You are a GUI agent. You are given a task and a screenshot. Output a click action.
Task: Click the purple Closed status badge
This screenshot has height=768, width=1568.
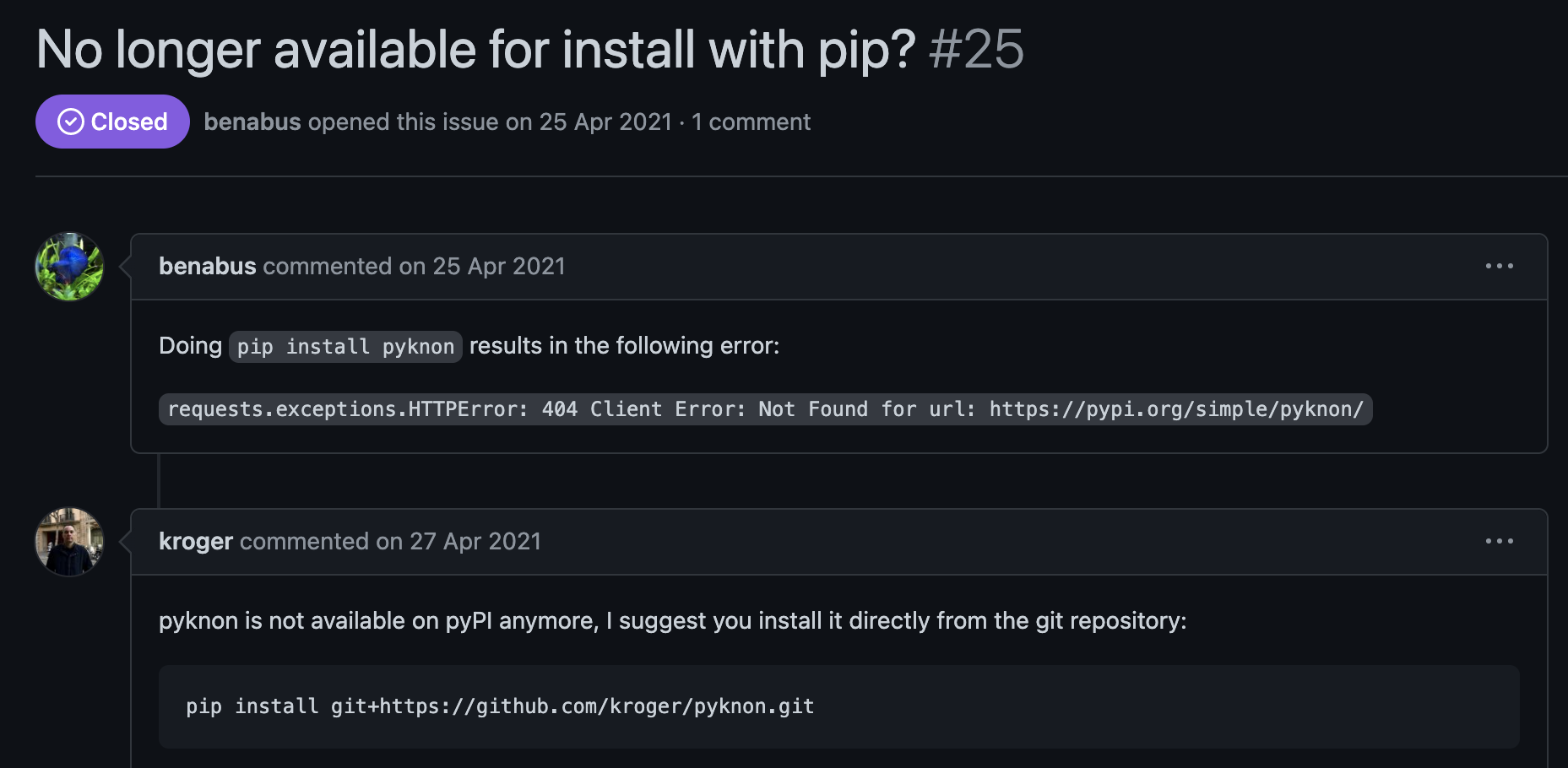click(112, 122)
